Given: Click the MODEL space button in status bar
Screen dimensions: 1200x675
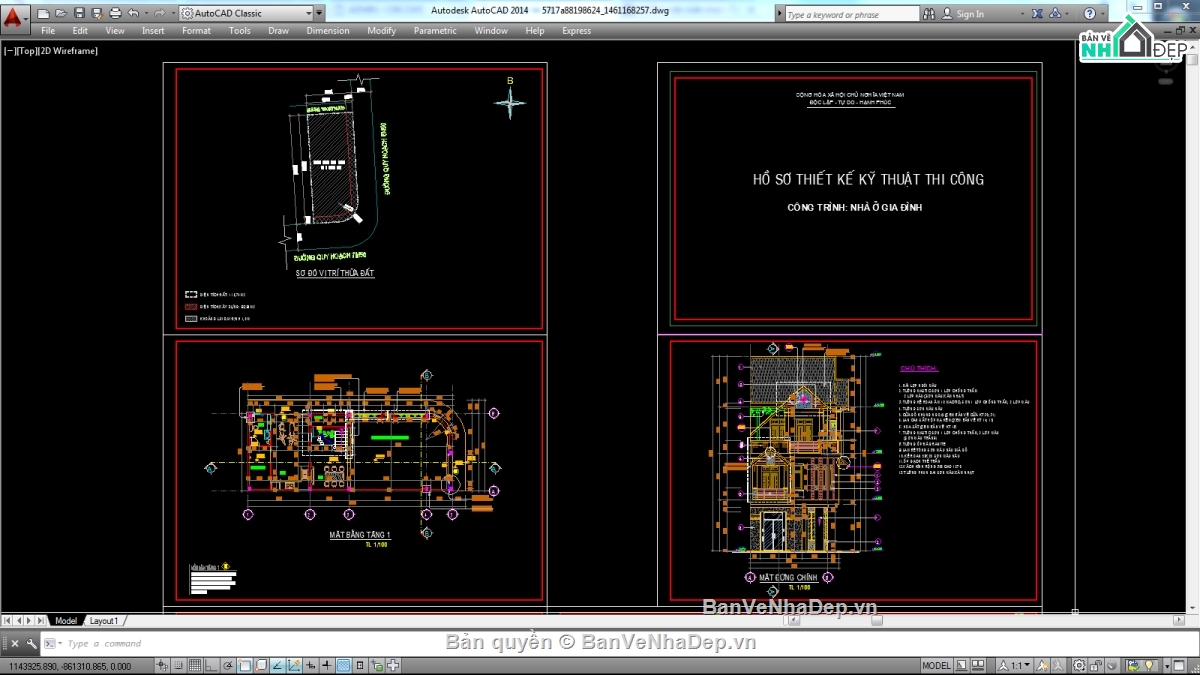Looking at the screenshot, I should (x=936, y=666).
